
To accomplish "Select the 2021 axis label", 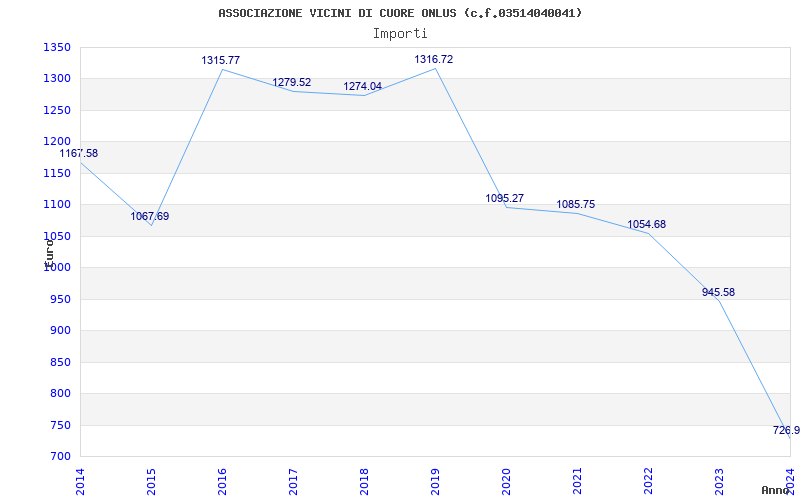I will (577, 481).
